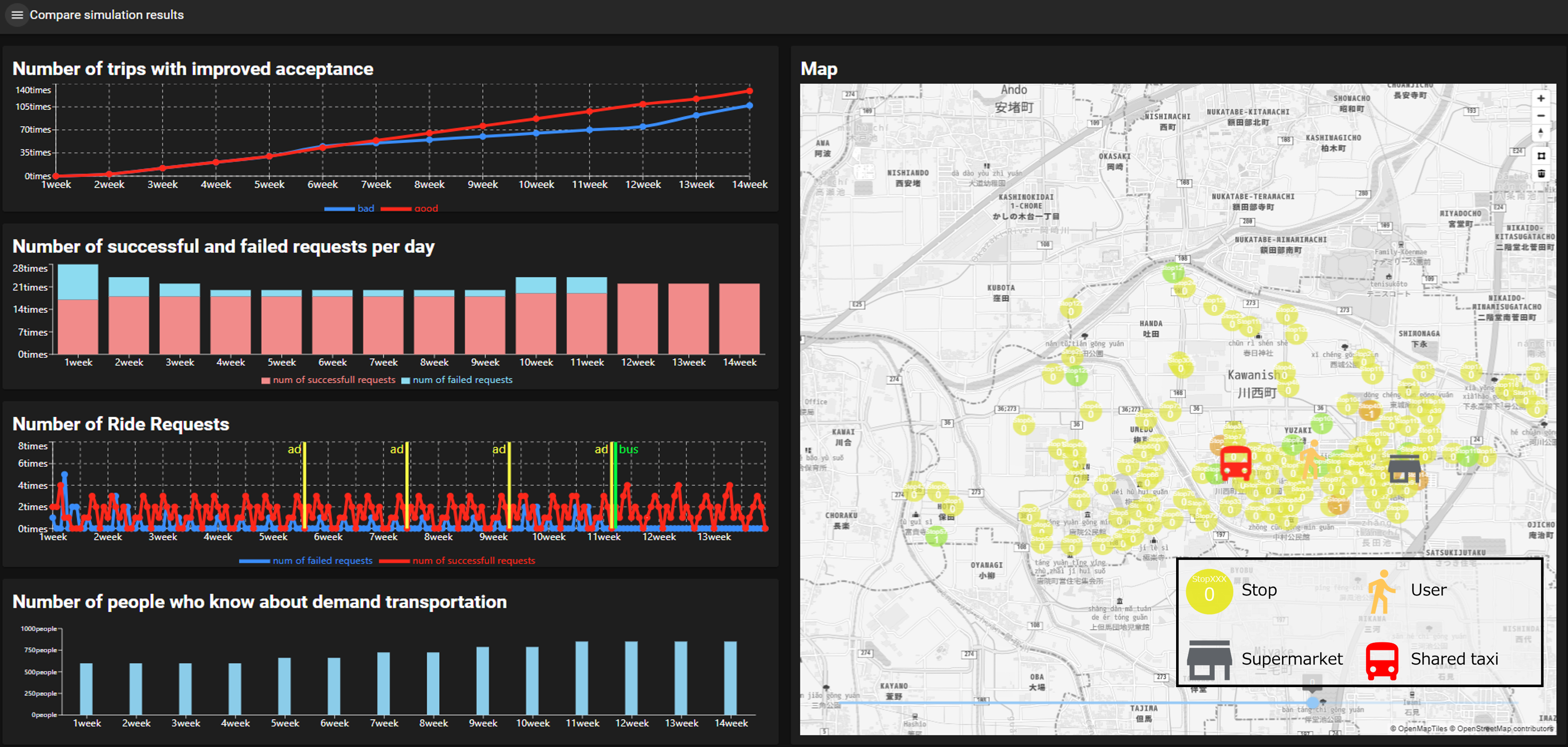Open OpenStreetMap contributors attribution link
Screen dimensions: 1568x747
click(x=1505, y=728)
